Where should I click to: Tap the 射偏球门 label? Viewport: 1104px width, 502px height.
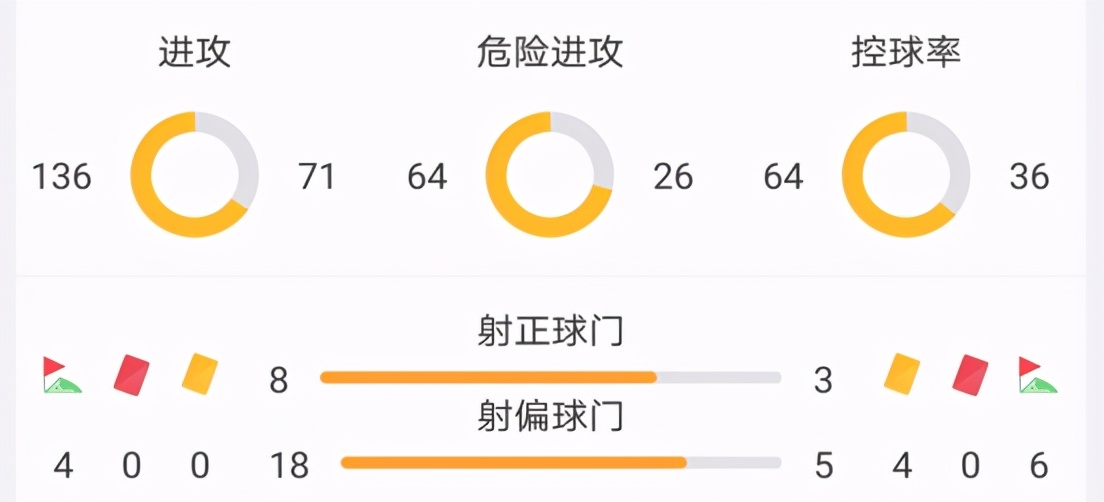click(x=550, y=416)
